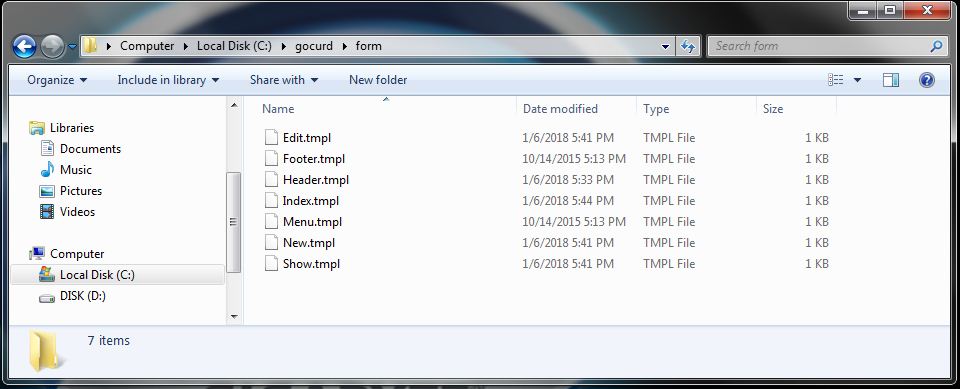Select gocurd in the address breadcrumb
Viewport: 960px width, 389px height.
click(313, 46)
